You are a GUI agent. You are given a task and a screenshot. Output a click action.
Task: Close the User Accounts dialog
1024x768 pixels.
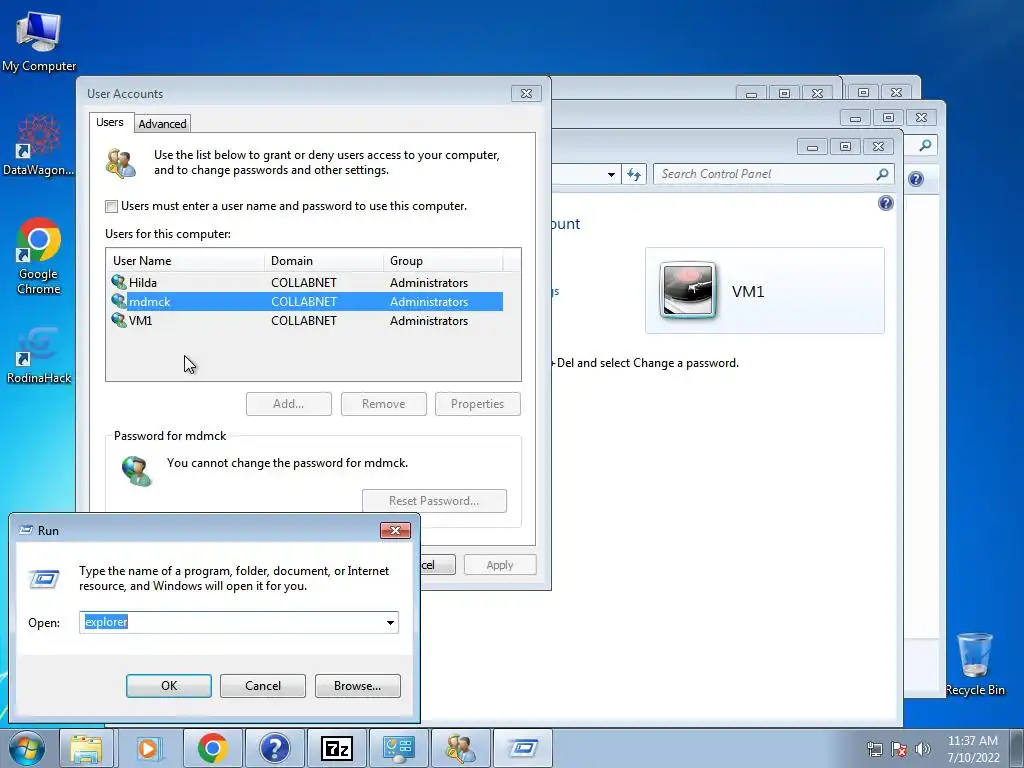pyautogui.click(x=526, y=93)
